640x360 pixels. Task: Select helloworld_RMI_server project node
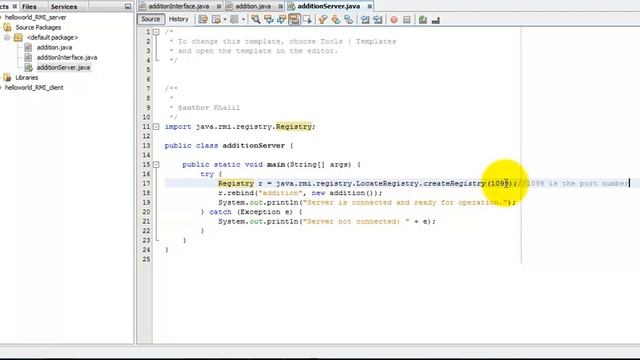click(36, 18)
